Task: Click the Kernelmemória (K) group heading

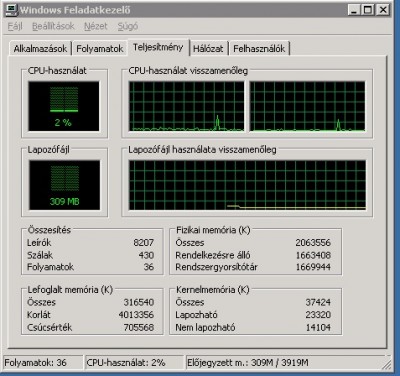Action: (213, 290)
